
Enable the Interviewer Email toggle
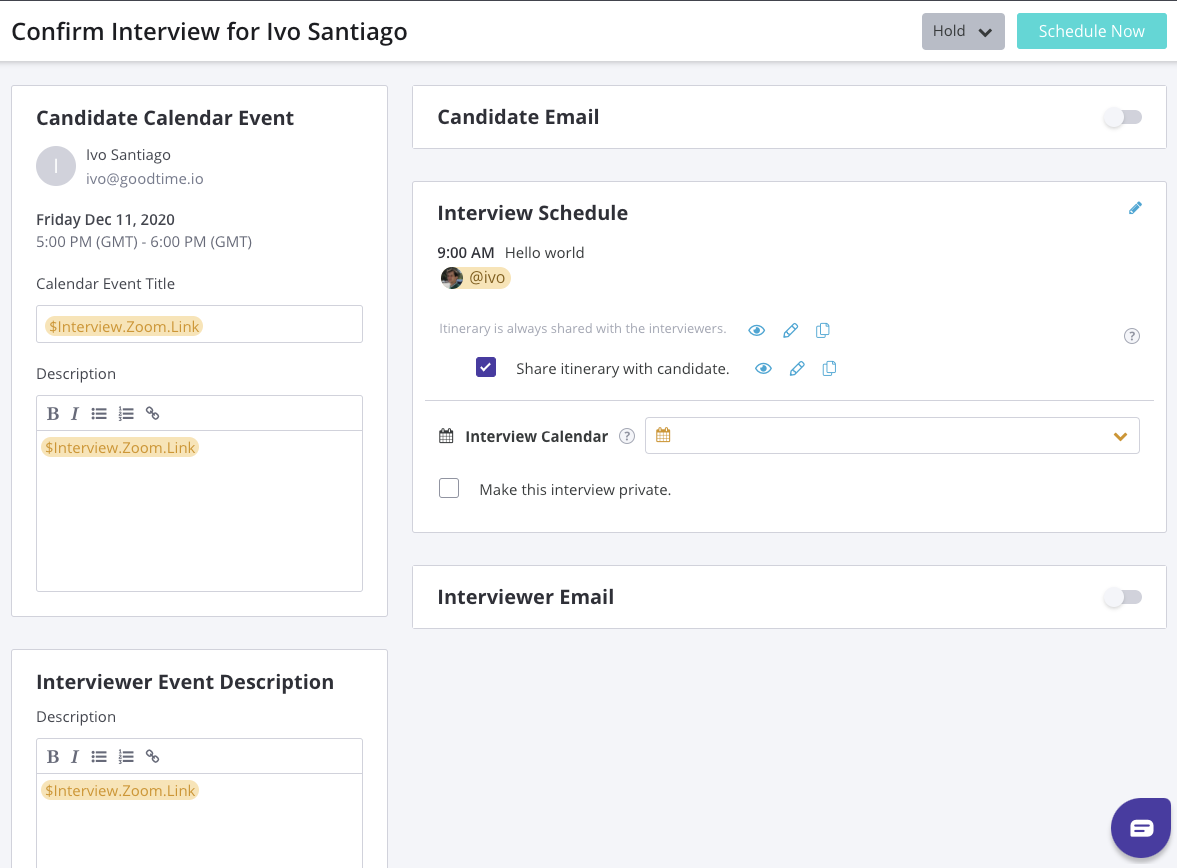[1122, 598]
